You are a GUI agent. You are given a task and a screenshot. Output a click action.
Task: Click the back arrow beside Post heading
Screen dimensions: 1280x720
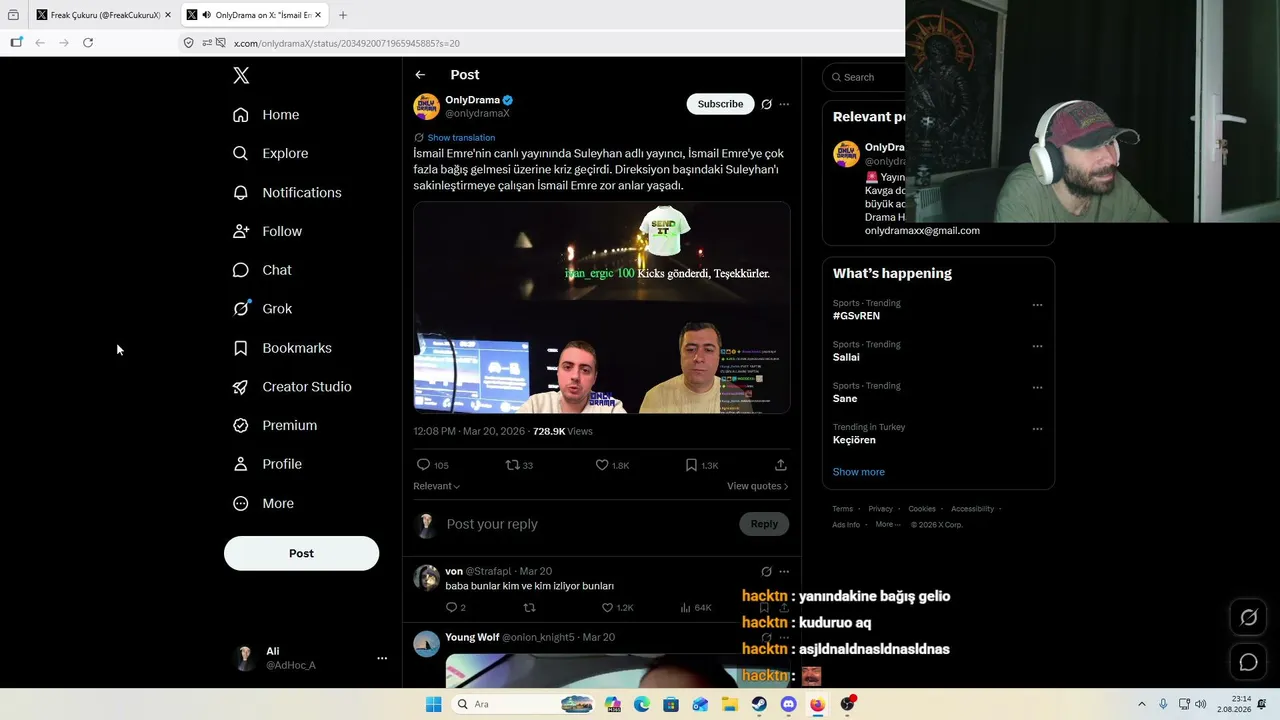coord(420,75)
